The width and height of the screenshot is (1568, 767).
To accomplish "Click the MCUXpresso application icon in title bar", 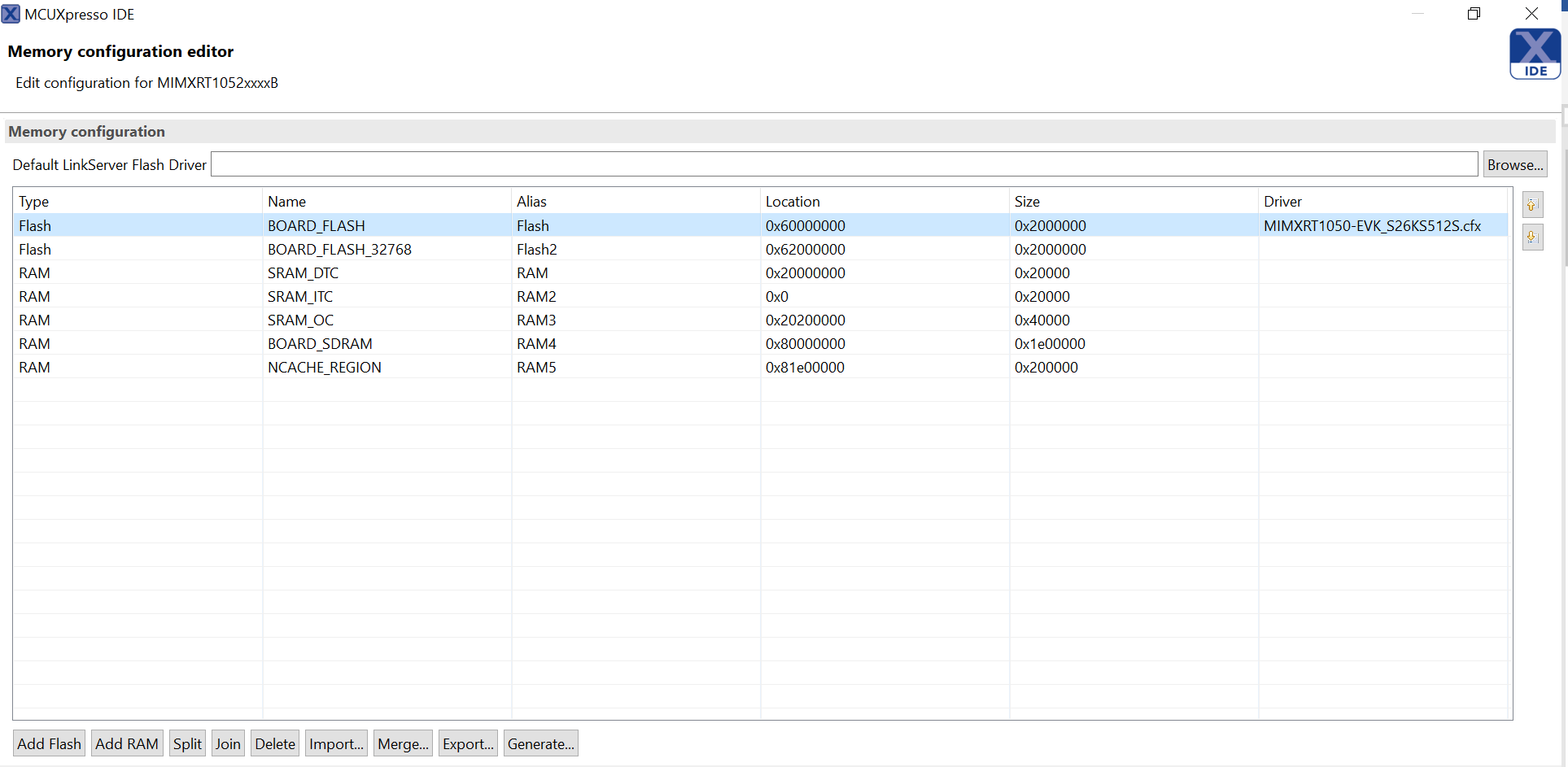I will pos(11,14).
